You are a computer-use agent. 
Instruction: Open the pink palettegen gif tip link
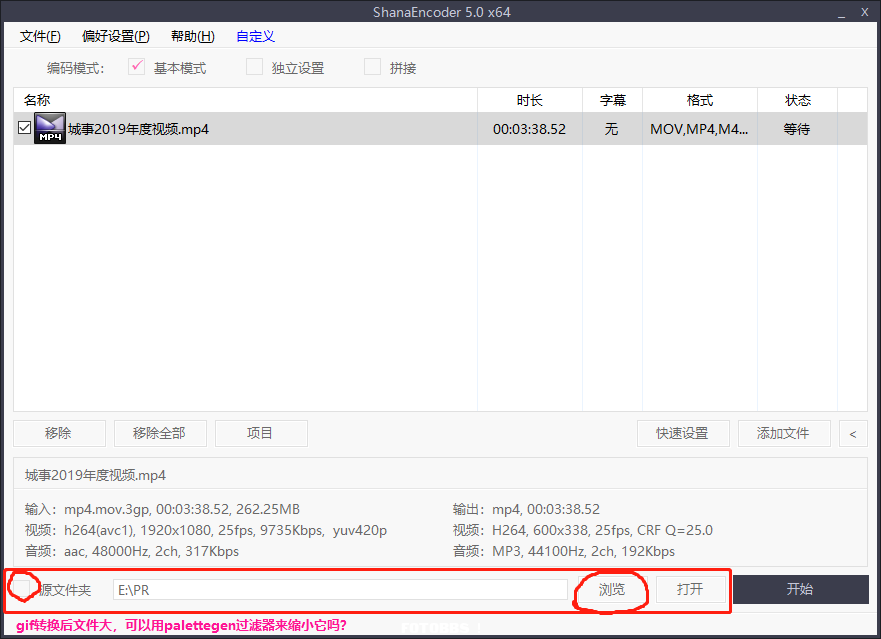click(181, 625)
